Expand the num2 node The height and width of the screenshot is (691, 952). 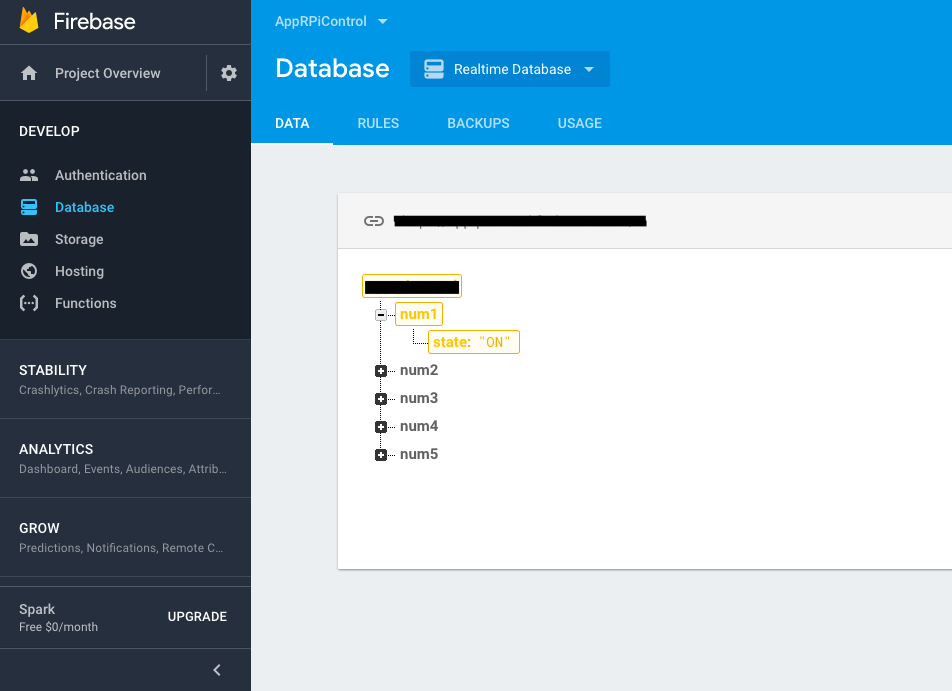coord(380,370)
